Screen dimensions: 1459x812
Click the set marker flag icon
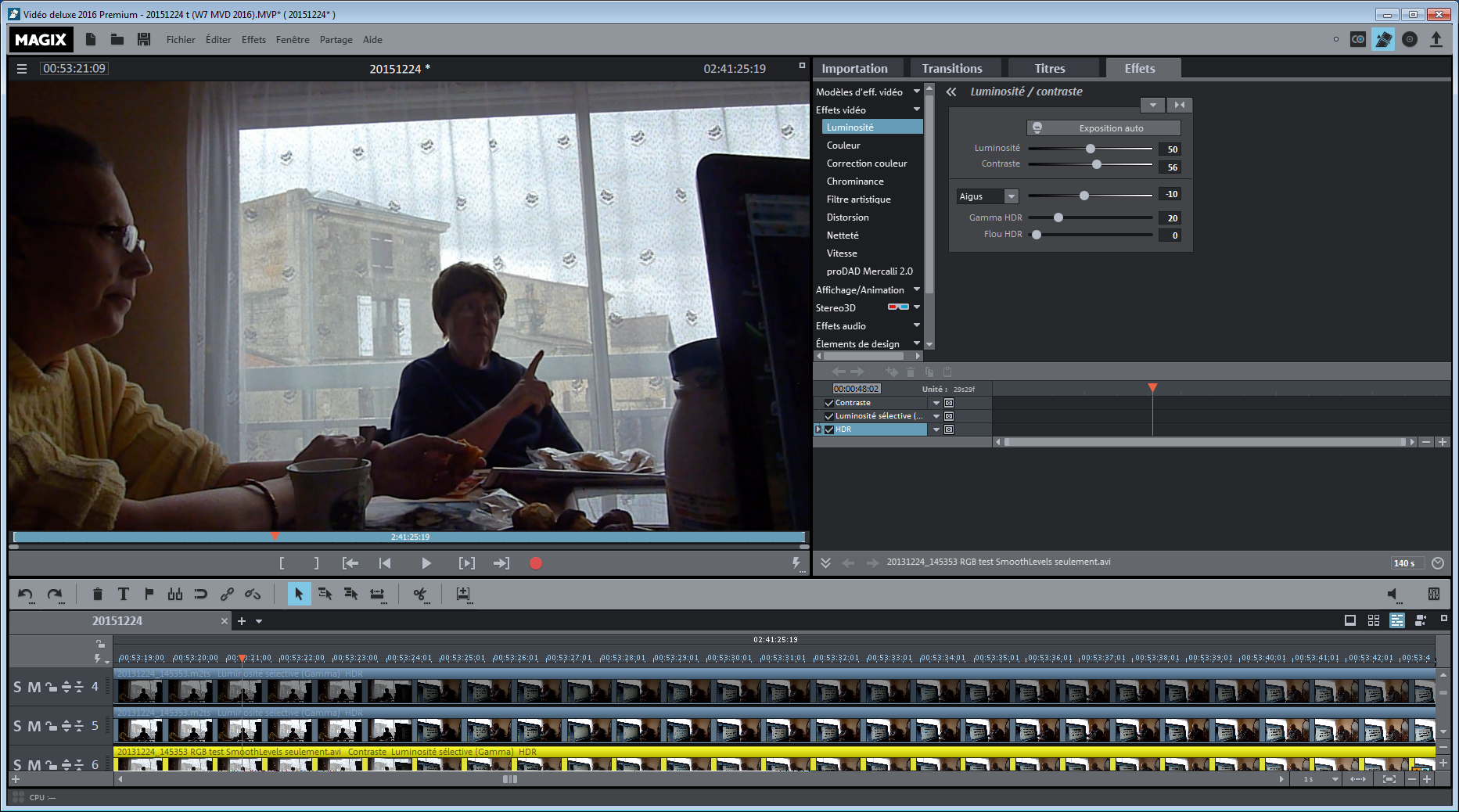149,595
